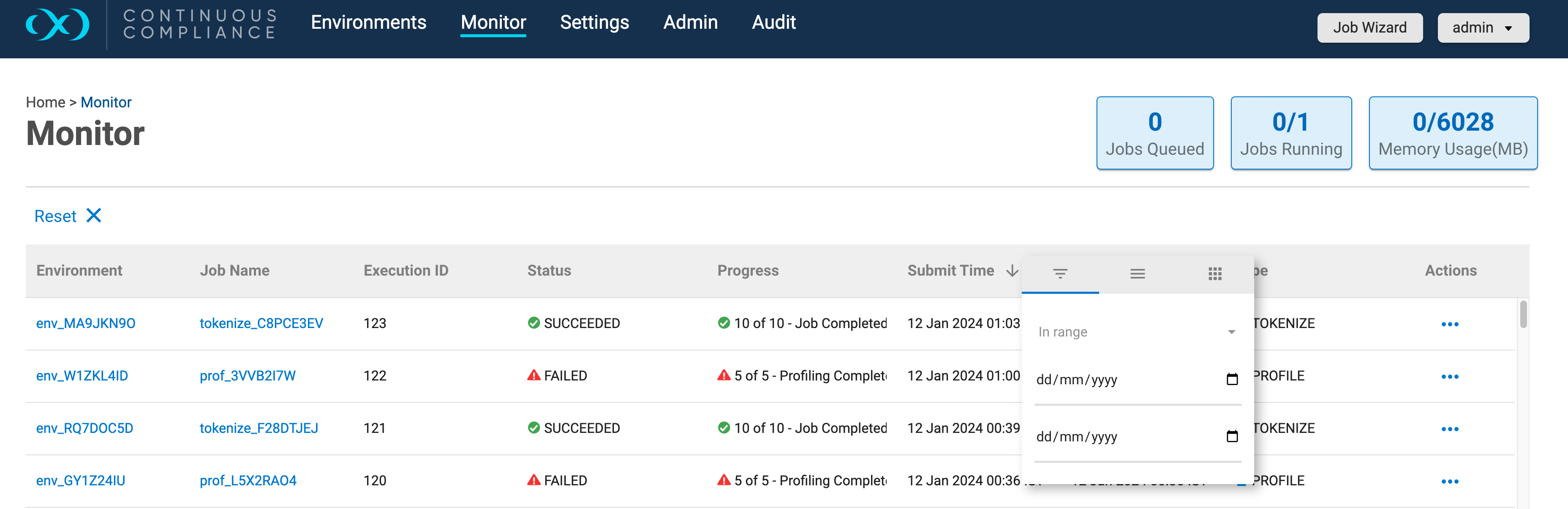The height and width of the screenshot is (509, 1568).
Task: Select Monitor in the top navigation
Action: tap(493, 22)
